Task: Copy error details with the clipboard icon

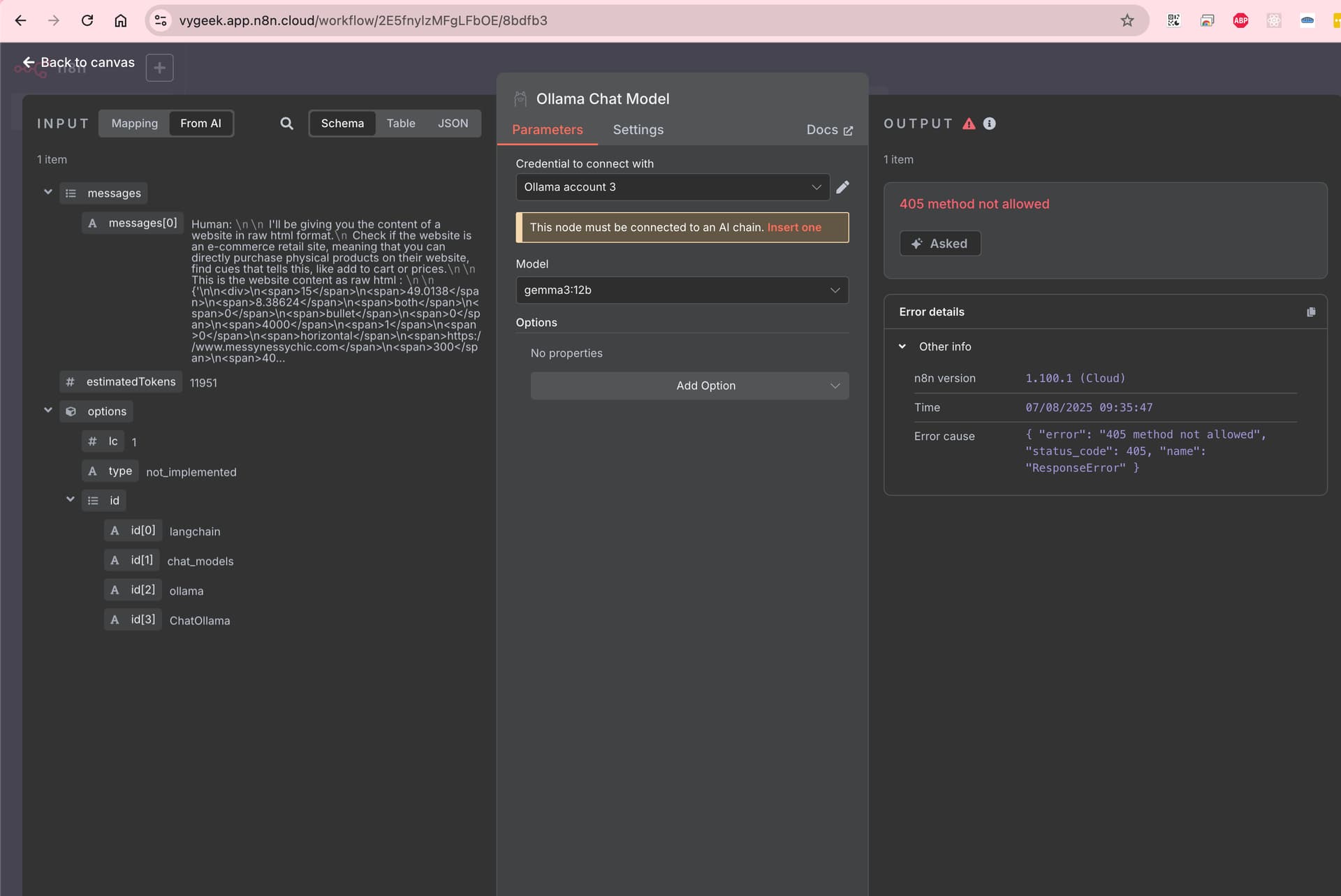Action: 1310,312
